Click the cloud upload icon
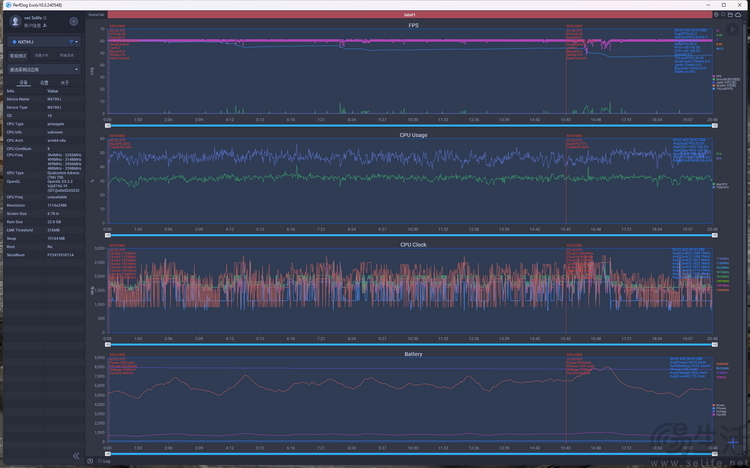The height and width of the screenshot is (468, 750). pos(738,15)
